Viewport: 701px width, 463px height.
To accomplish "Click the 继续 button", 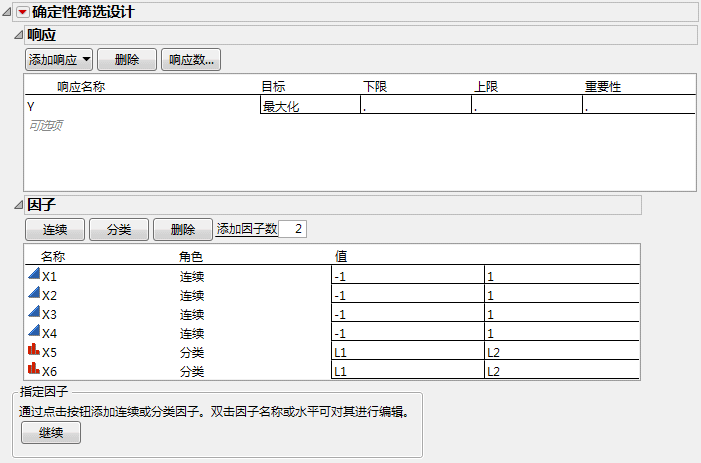I will [x=51, y=432].
